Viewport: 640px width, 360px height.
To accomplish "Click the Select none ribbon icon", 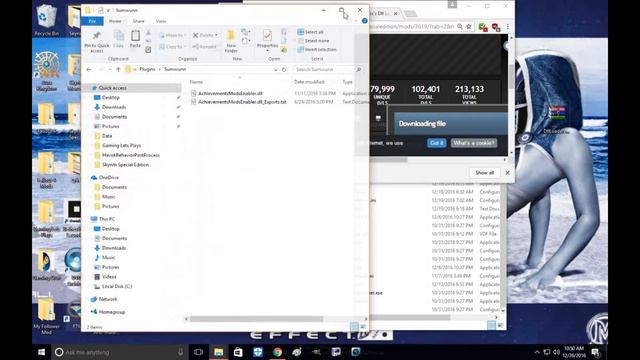I will pos(313,41).
